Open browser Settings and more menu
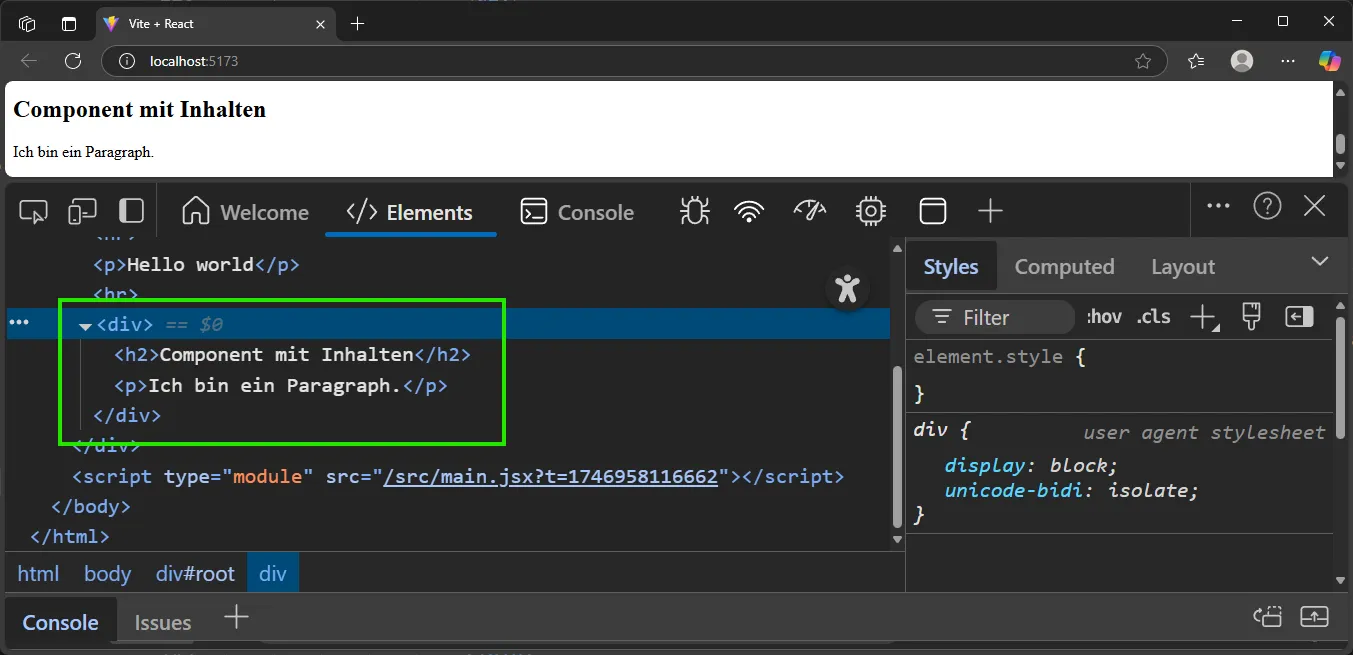The width and height of the screenshot is (1353, 655). (x=1288, y=61)
